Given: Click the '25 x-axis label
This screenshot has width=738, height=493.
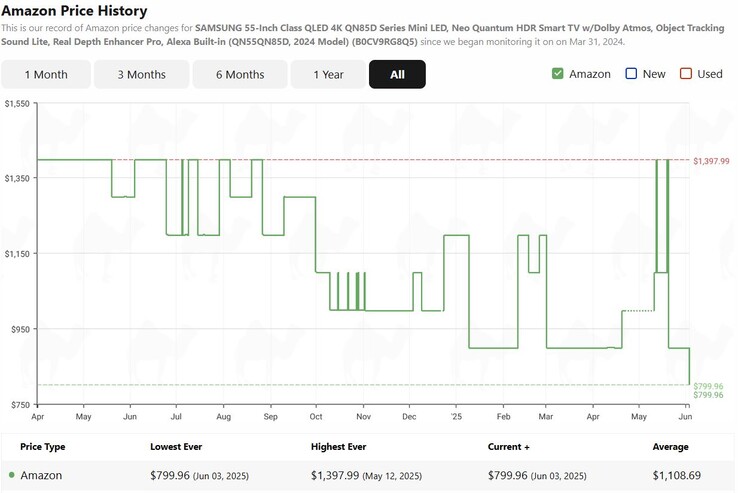Looking at the screenshot, I should tap(456, 417).
